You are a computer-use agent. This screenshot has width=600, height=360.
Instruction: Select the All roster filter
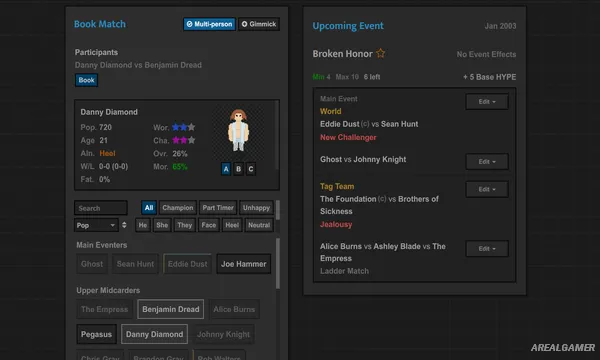click(x=149, y=208)
